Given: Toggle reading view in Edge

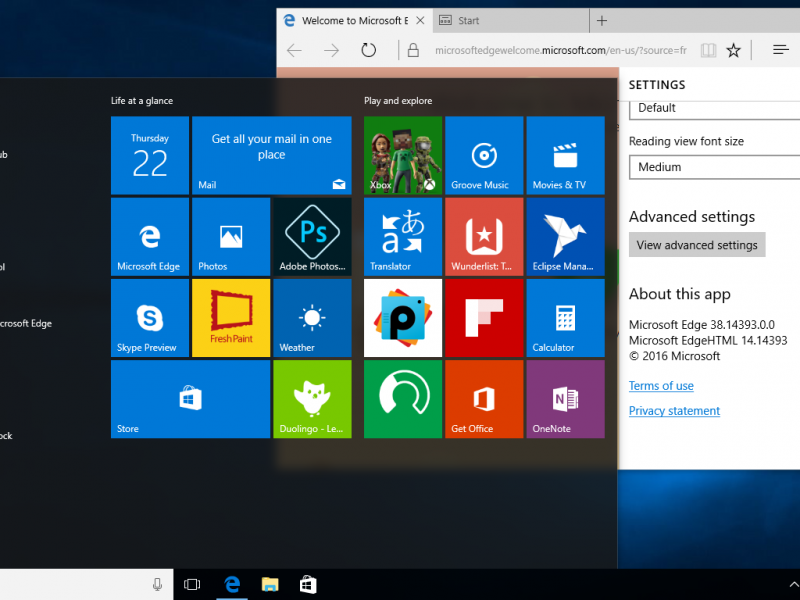Looking at the screenshot, I should pos(708,50).
